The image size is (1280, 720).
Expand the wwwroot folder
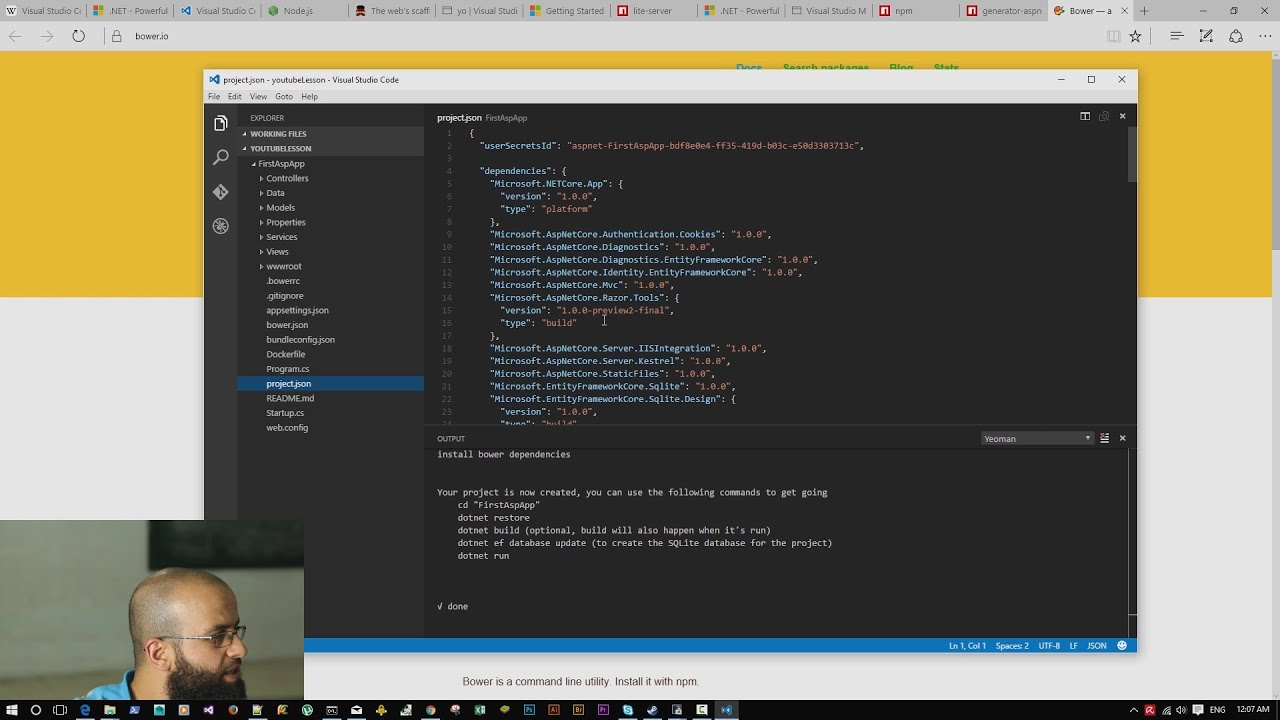pyautogui.click(x=330, y=266)
